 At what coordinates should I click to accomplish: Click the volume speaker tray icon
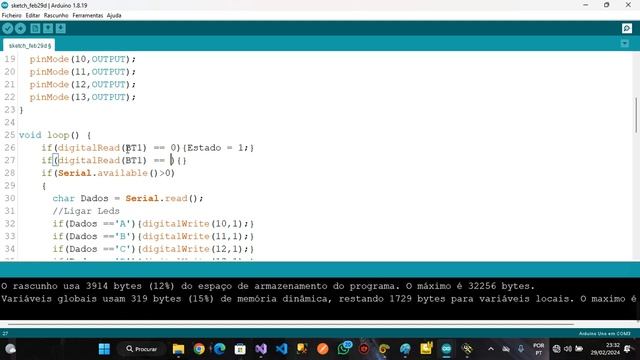coord(568,349)
